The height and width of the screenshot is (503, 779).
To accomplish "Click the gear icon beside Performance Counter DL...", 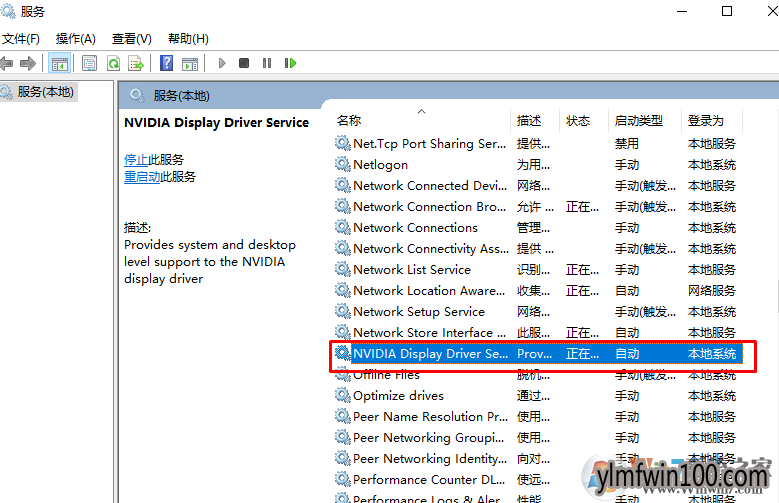I will point(343,479).
